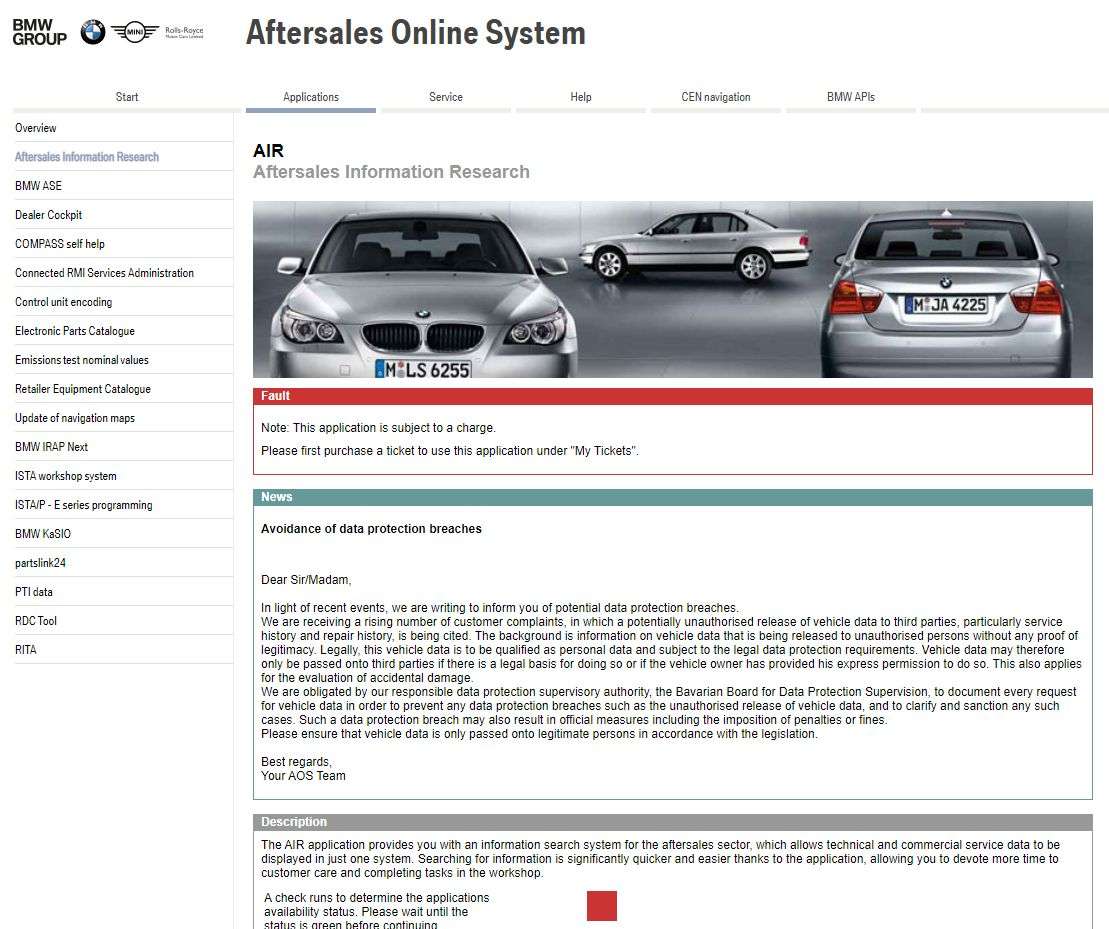Open the Start tab

point(127,97)
